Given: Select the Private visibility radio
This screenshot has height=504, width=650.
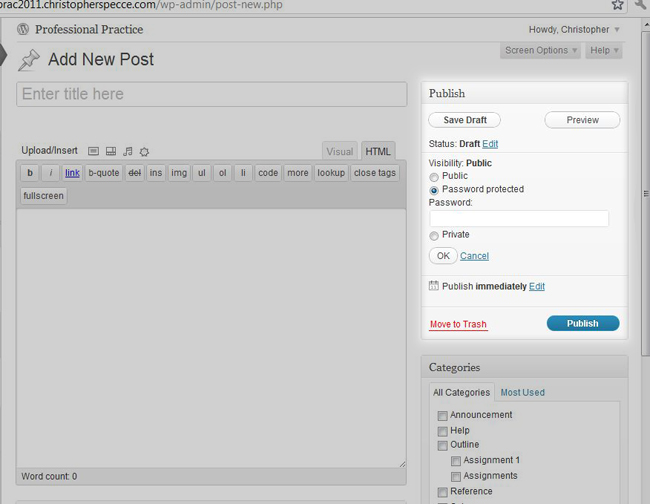Looking at the screenshot, I should coord(434,236).
